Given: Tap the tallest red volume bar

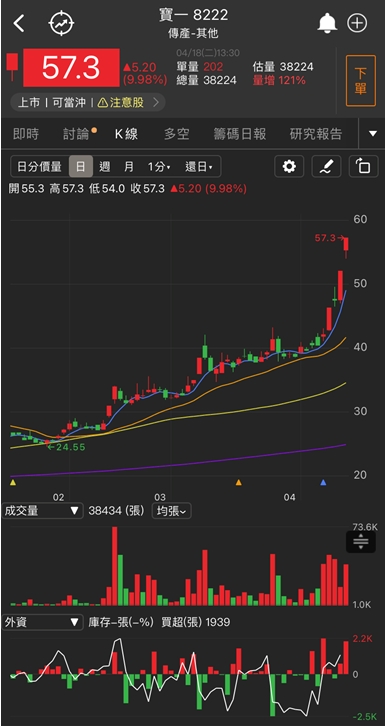Looking at the screenshot, I should click(115, 566).
